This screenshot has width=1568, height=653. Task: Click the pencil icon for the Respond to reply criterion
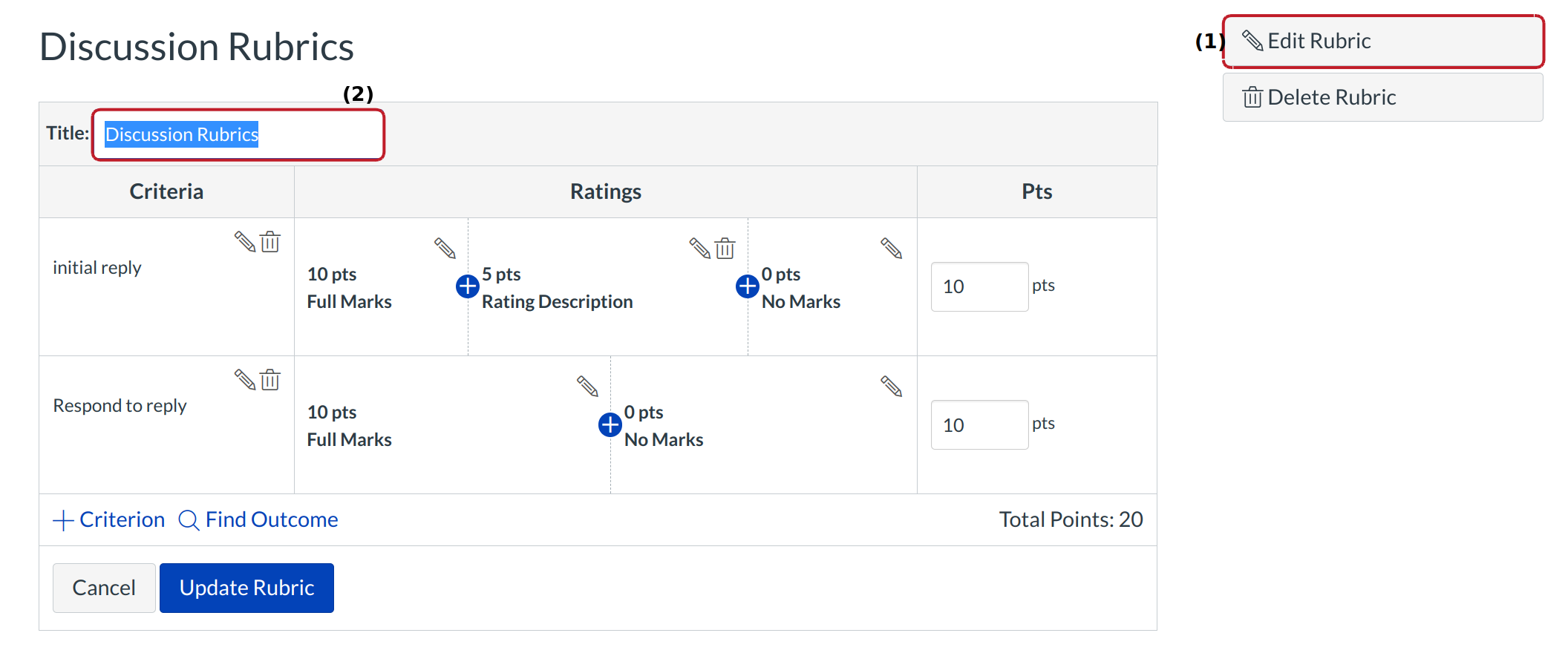point(244,380)
